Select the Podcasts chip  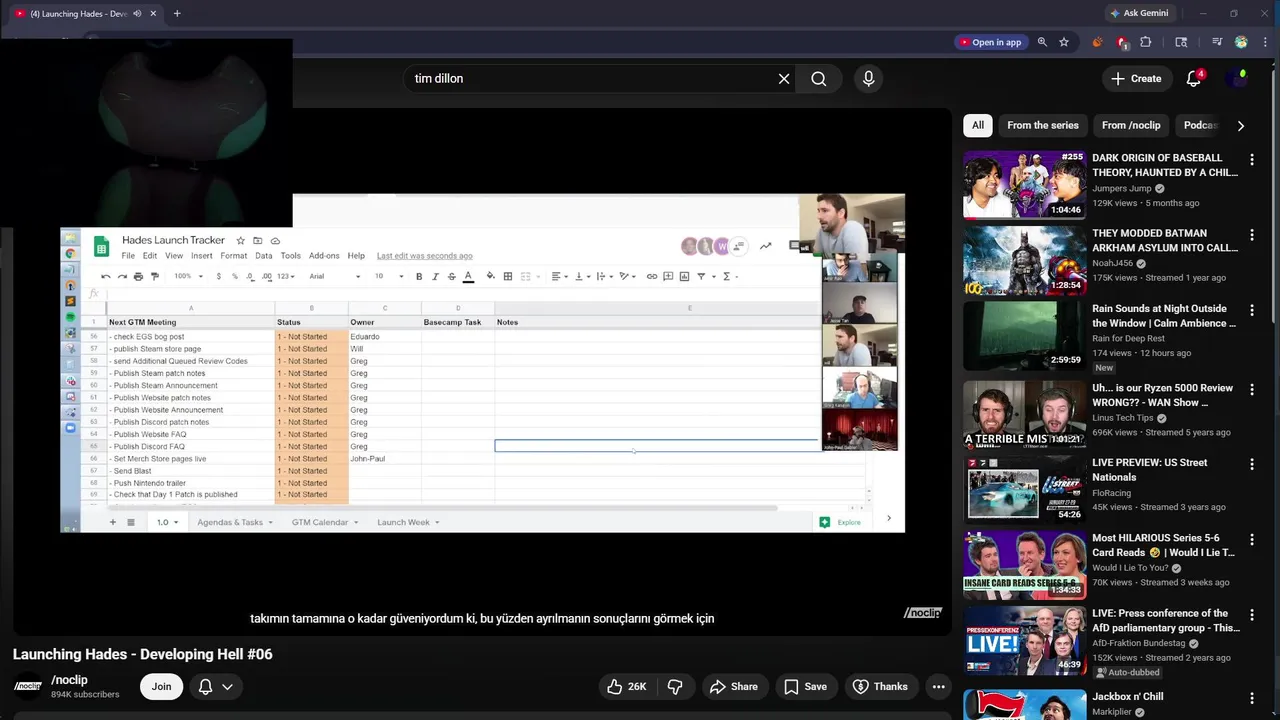[1200, 125]
